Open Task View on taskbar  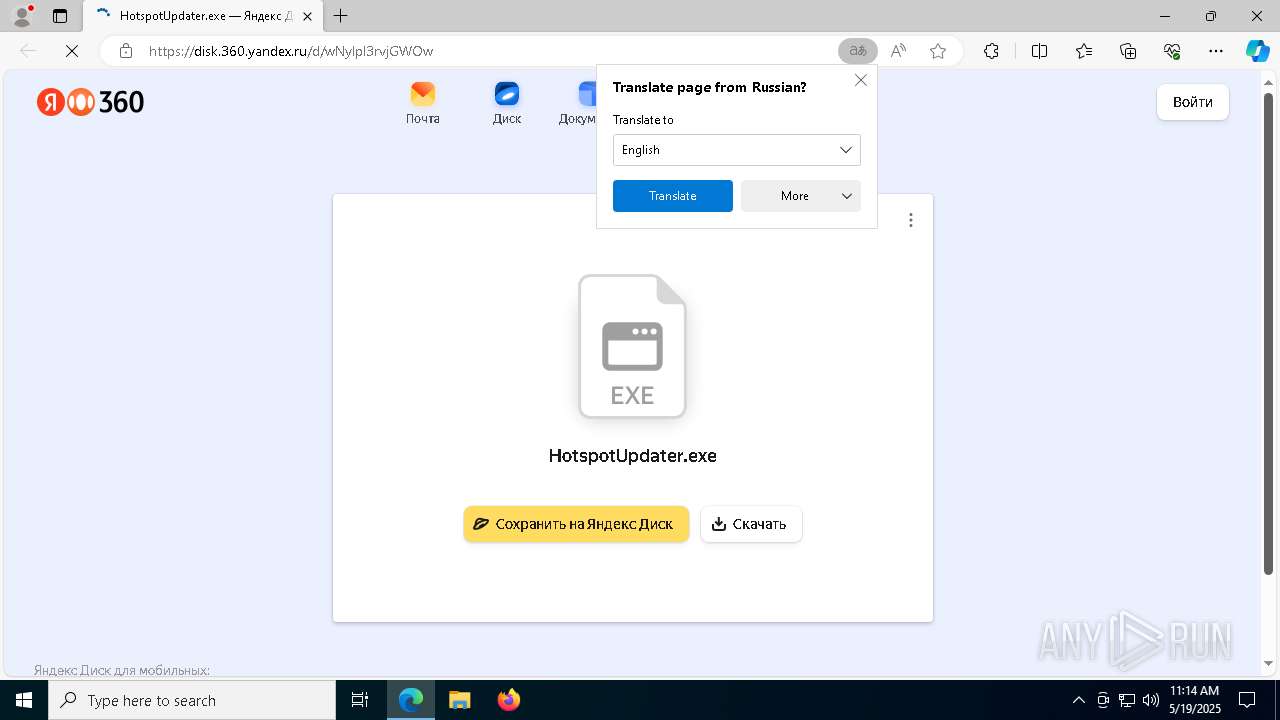[x=361, y=700]
